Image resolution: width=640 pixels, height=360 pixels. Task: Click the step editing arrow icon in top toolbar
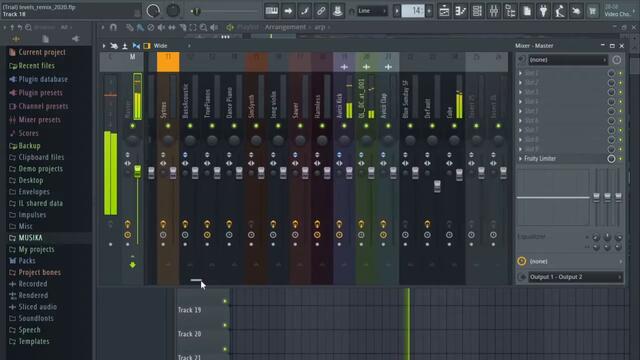pos(288,11)
